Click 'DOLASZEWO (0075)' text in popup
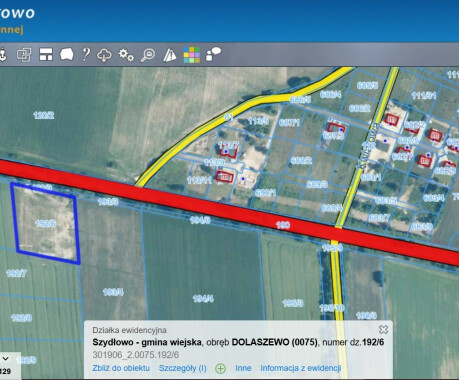This screenshot has height=380, width=459. [275, 342]
